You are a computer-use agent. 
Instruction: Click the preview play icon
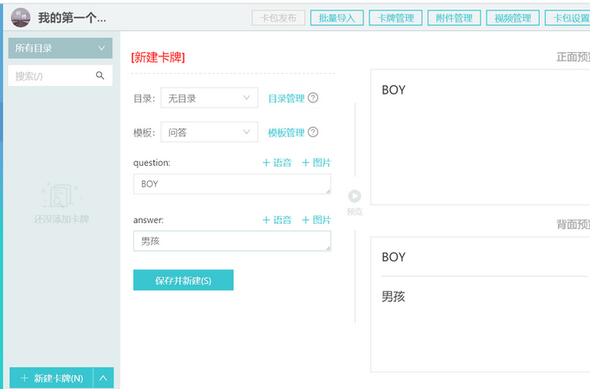point(354,196)
